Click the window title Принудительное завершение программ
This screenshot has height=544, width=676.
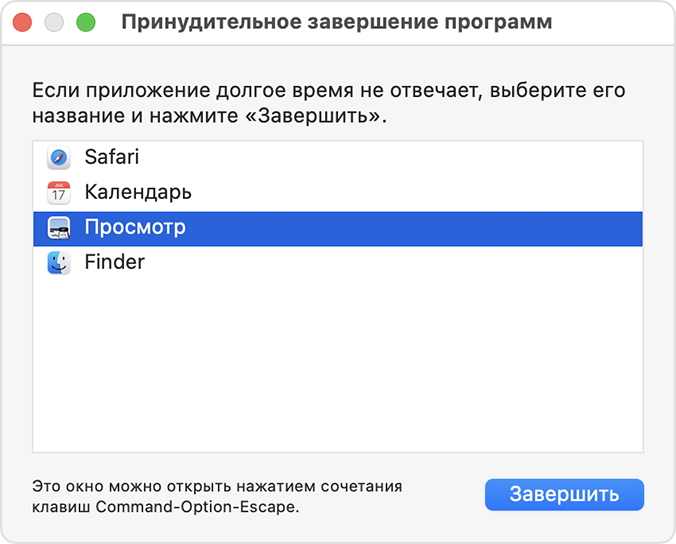pos(336,22)
